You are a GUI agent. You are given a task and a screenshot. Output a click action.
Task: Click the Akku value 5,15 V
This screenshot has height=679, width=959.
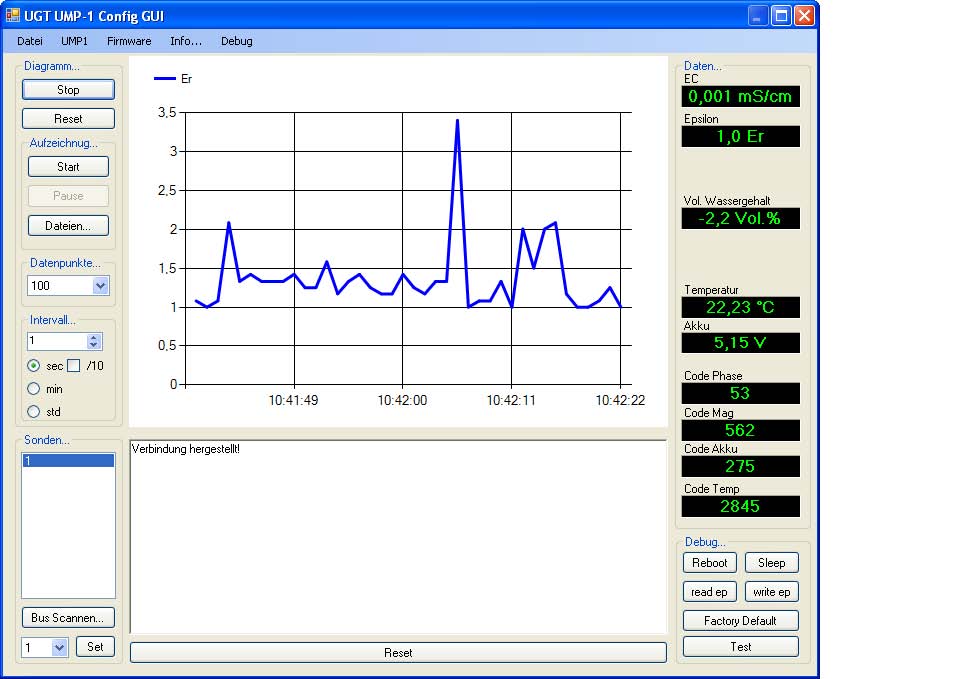pyautogui.click(x=741, y=343)
